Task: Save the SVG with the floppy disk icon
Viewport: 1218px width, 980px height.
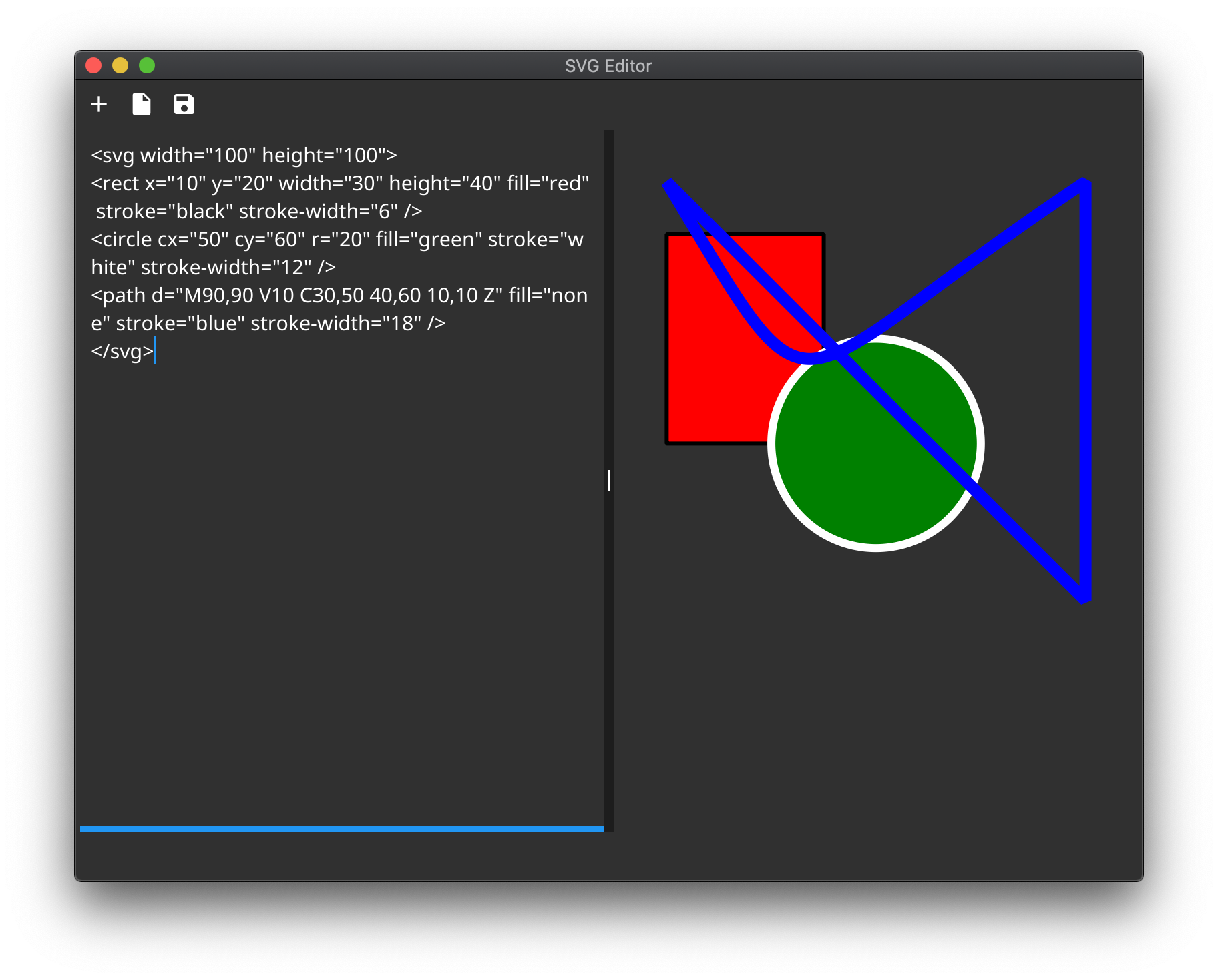Action: pos(184,104)
